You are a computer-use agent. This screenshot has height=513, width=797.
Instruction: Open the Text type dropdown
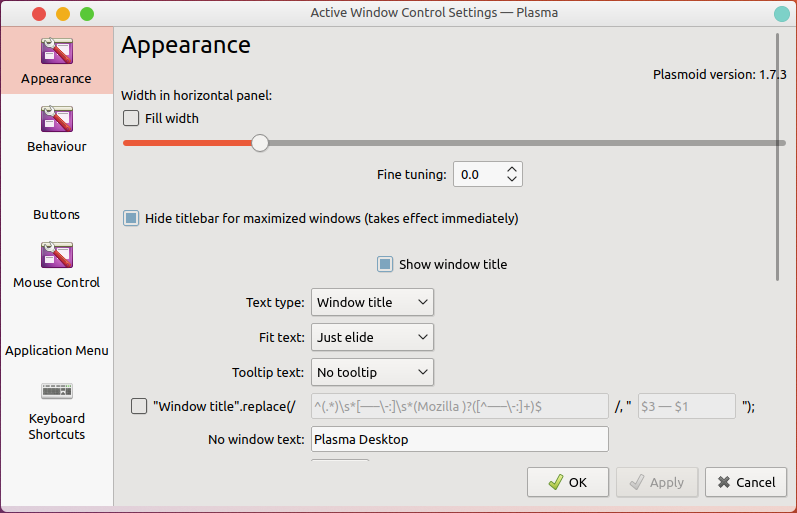372,302
